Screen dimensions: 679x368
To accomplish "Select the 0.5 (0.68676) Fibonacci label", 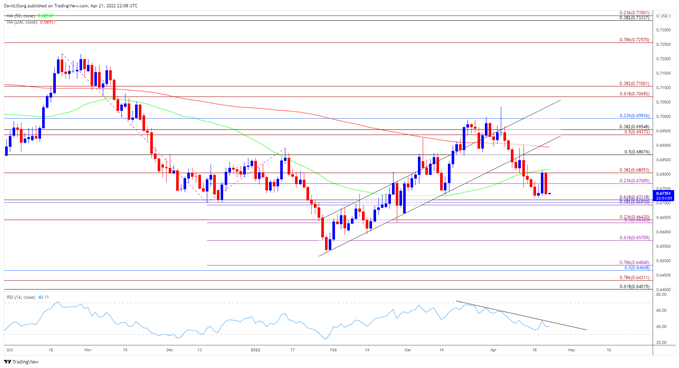I will click(637, 152).
